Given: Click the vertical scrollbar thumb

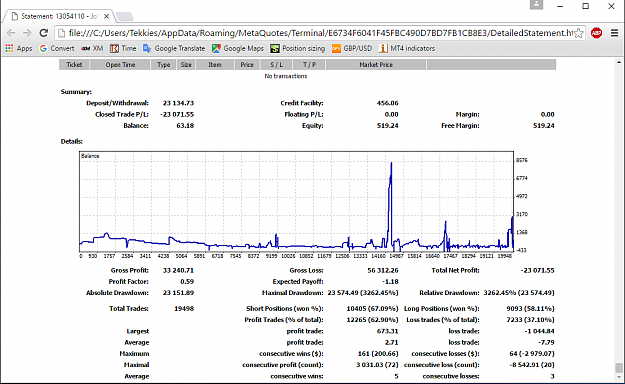Looking at the screenshot, I should (619, 367).
